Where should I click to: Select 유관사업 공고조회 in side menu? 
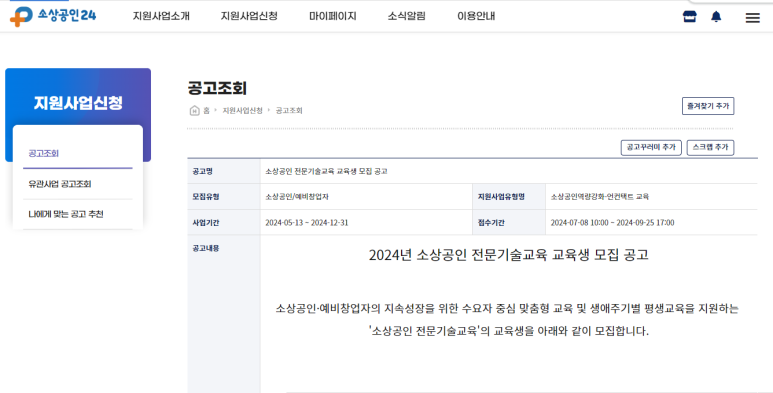[60, 184]
